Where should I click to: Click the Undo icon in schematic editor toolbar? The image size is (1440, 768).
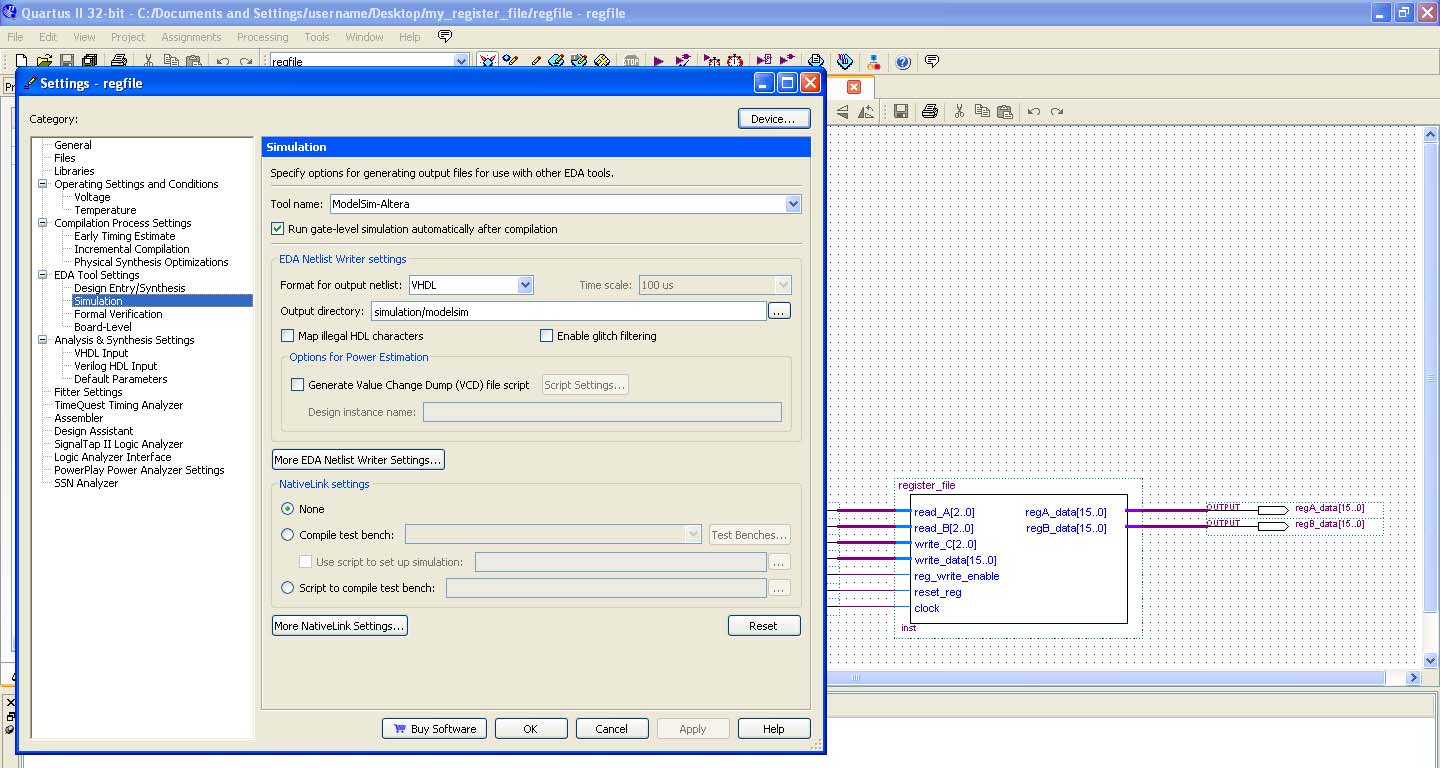1034,111
